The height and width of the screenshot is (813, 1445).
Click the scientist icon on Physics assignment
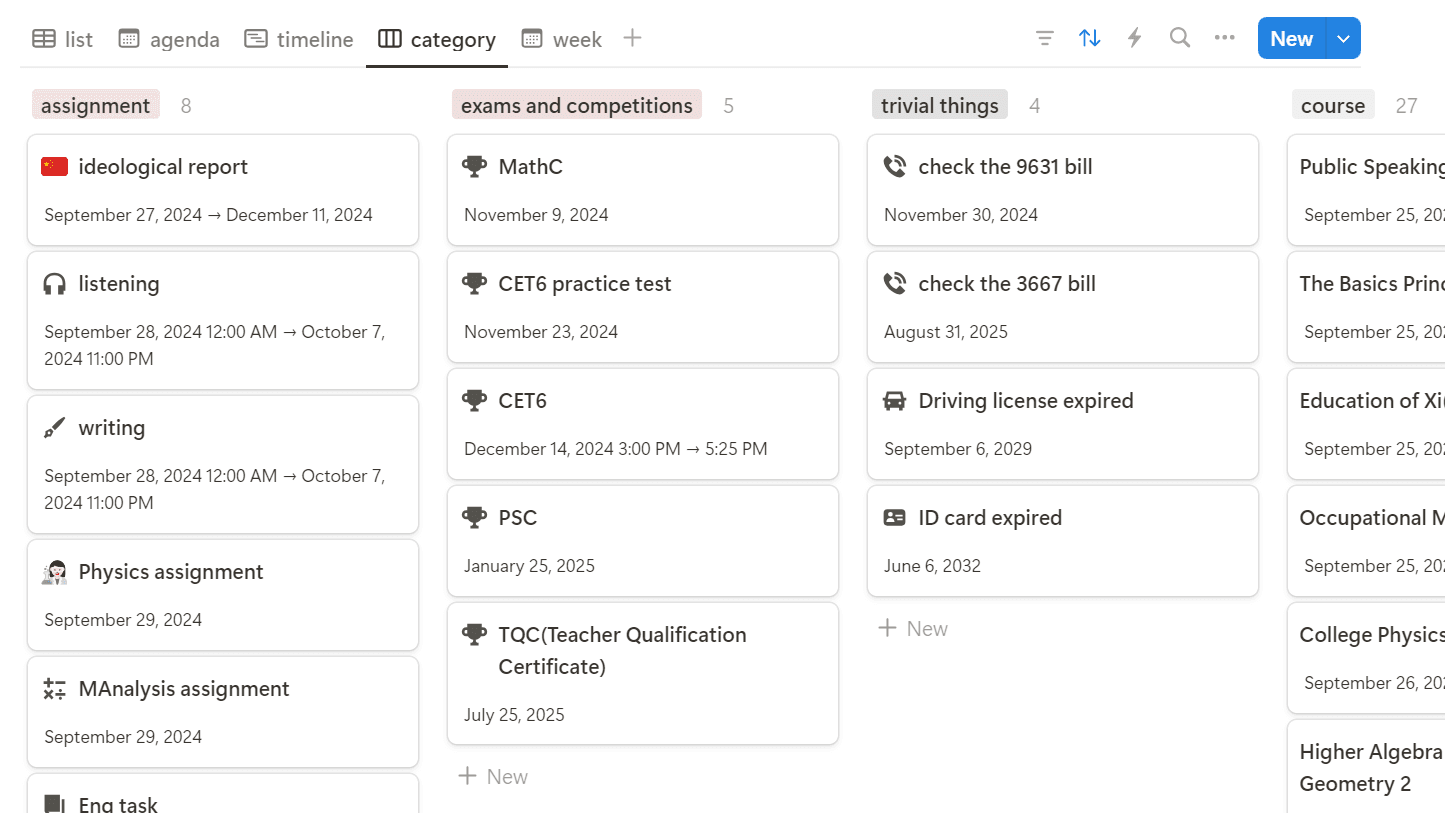pyautogui.click(x=55, y=572)
